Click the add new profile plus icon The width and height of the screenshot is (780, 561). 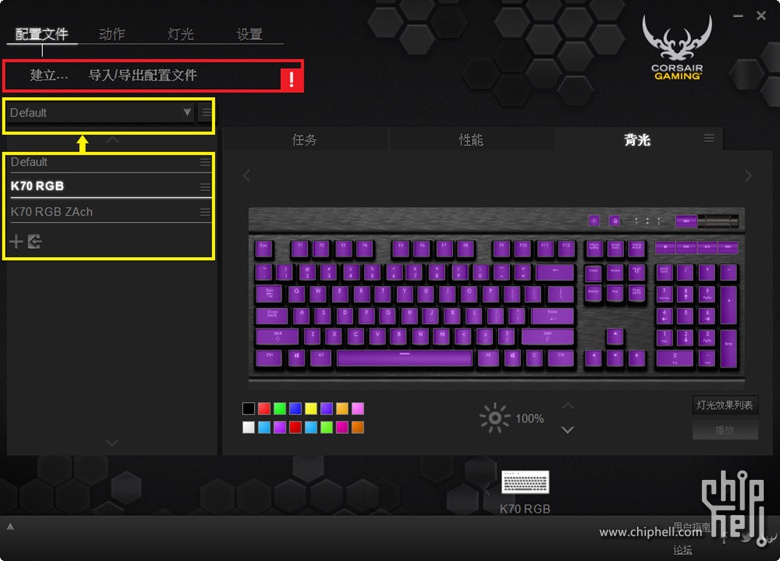[16, 242]
